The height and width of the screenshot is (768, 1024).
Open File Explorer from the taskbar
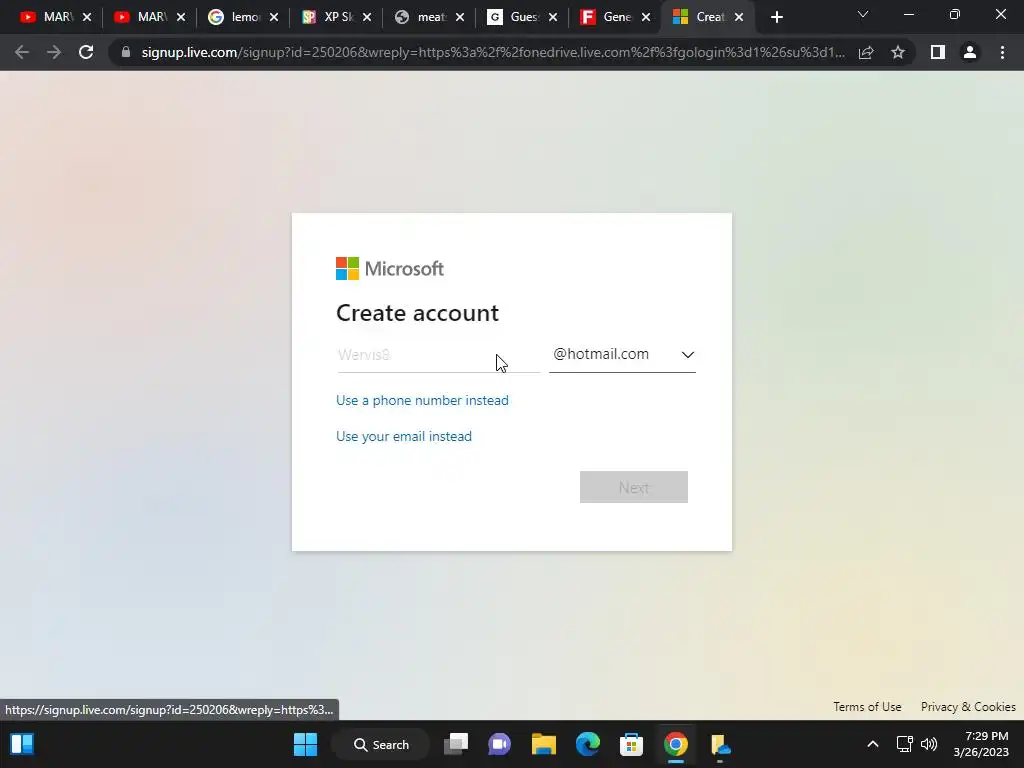click(543, 744)
